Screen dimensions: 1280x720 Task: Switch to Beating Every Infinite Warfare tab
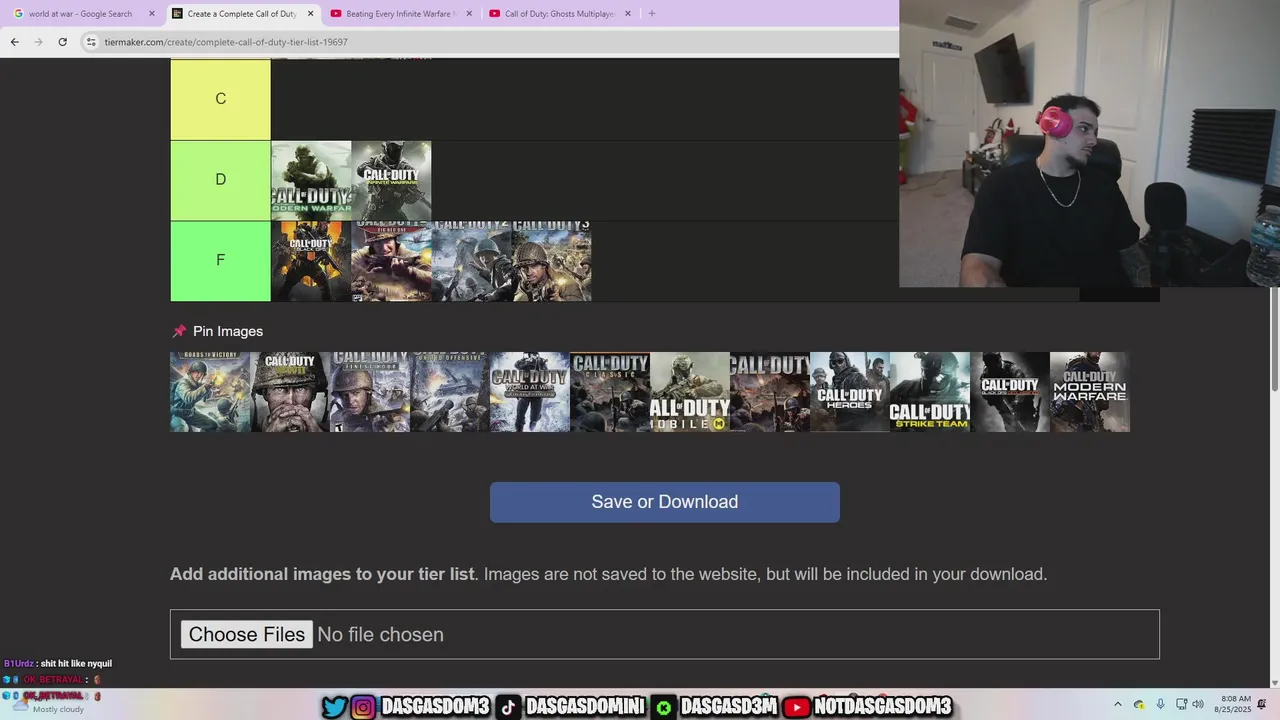click(x=400, y=14)
